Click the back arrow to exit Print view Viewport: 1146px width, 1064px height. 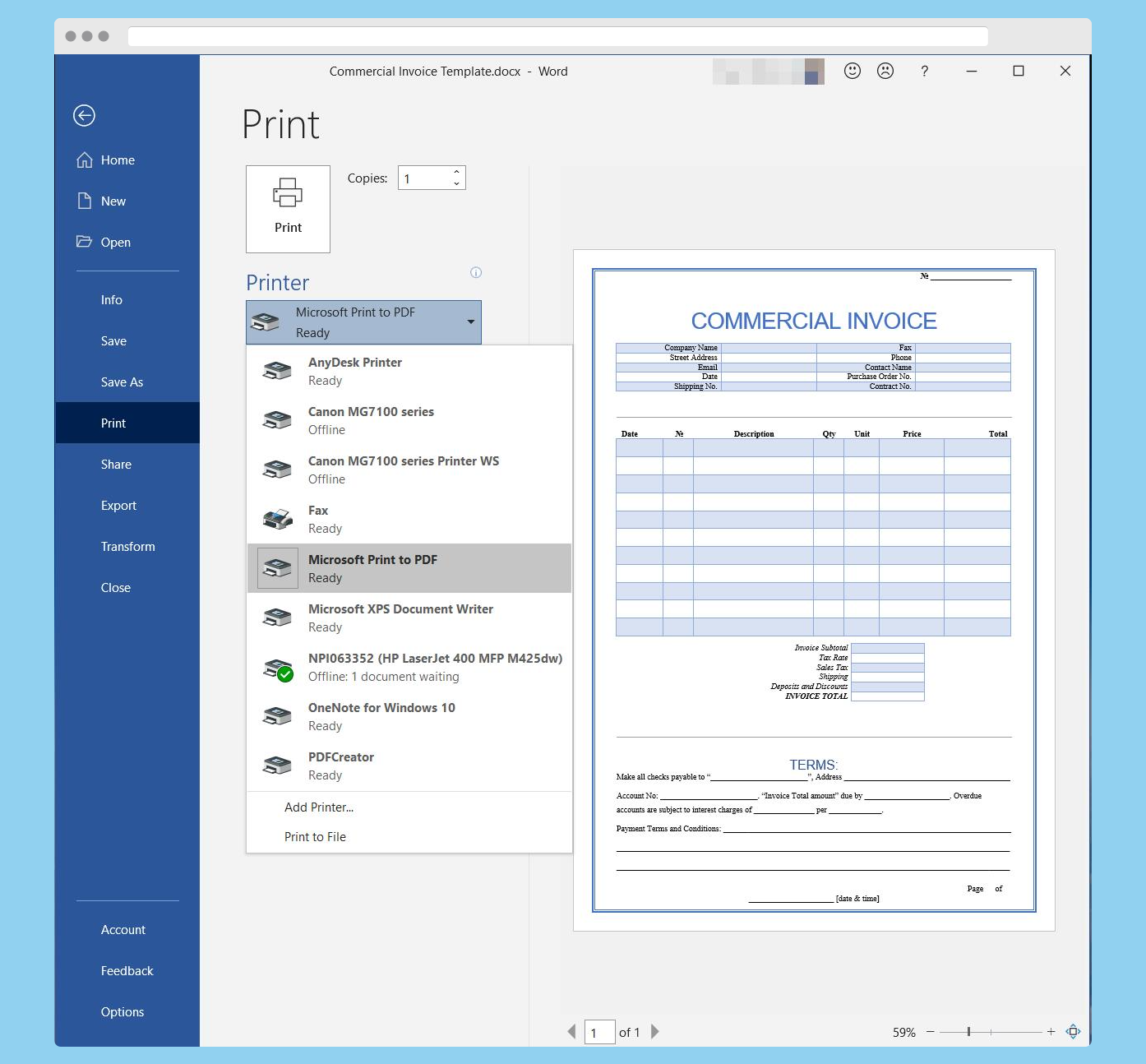[84, 115]
